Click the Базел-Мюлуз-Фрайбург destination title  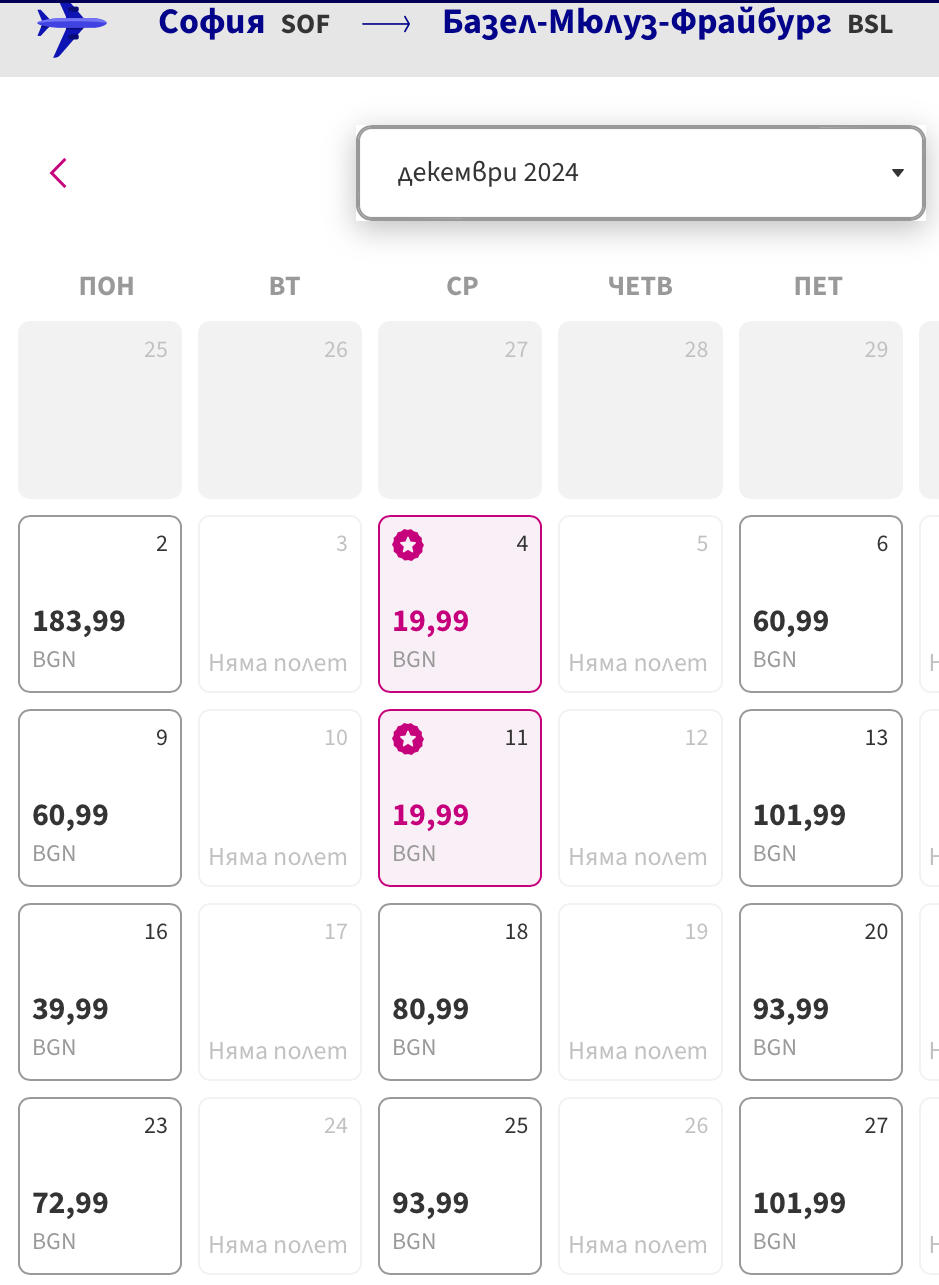point(636,23)
